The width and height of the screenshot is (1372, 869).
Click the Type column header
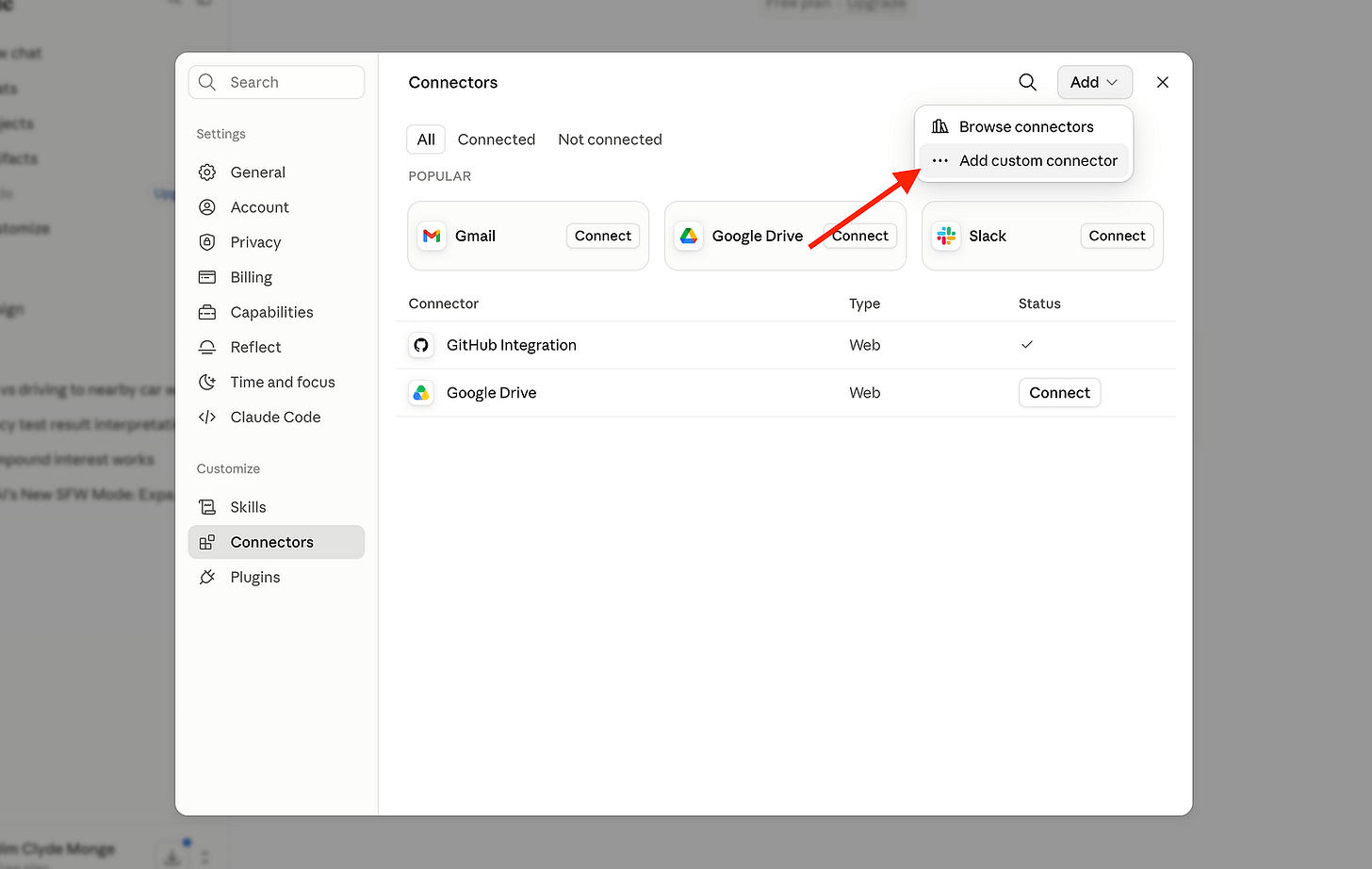(x=864, y=303)
